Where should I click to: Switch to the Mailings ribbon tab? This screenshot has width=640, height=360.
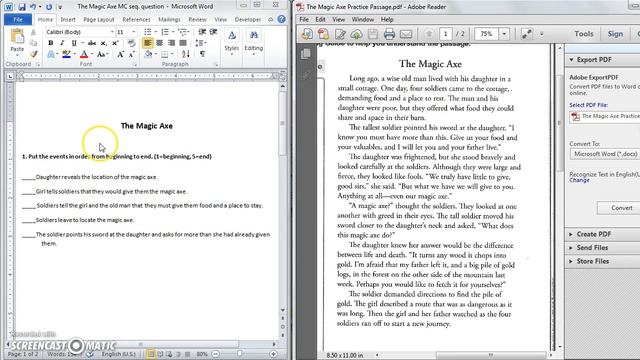(169, 19)
